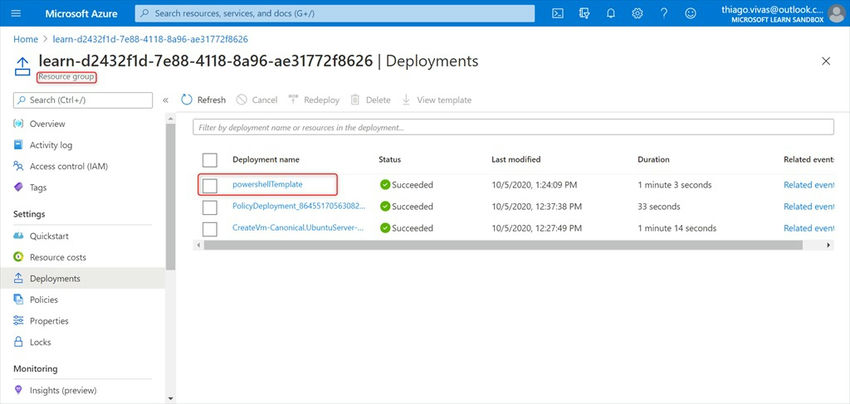Select Resource costs in the sidebar

[58, 257]
